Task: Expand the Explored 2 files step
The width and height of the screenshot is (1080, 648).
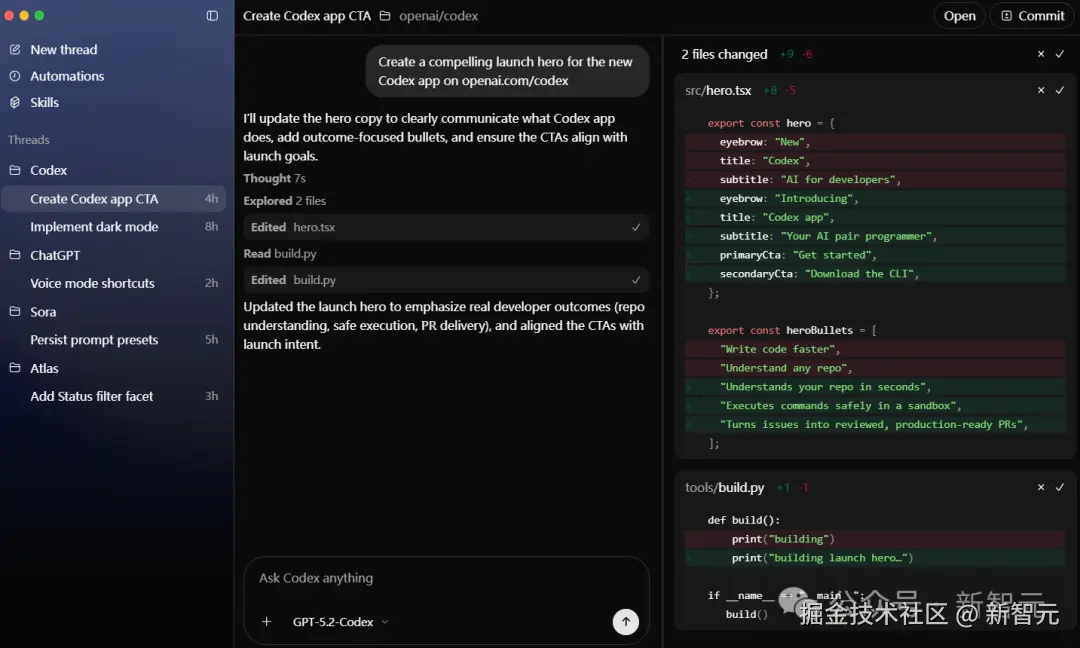Action: pos(284,200)
